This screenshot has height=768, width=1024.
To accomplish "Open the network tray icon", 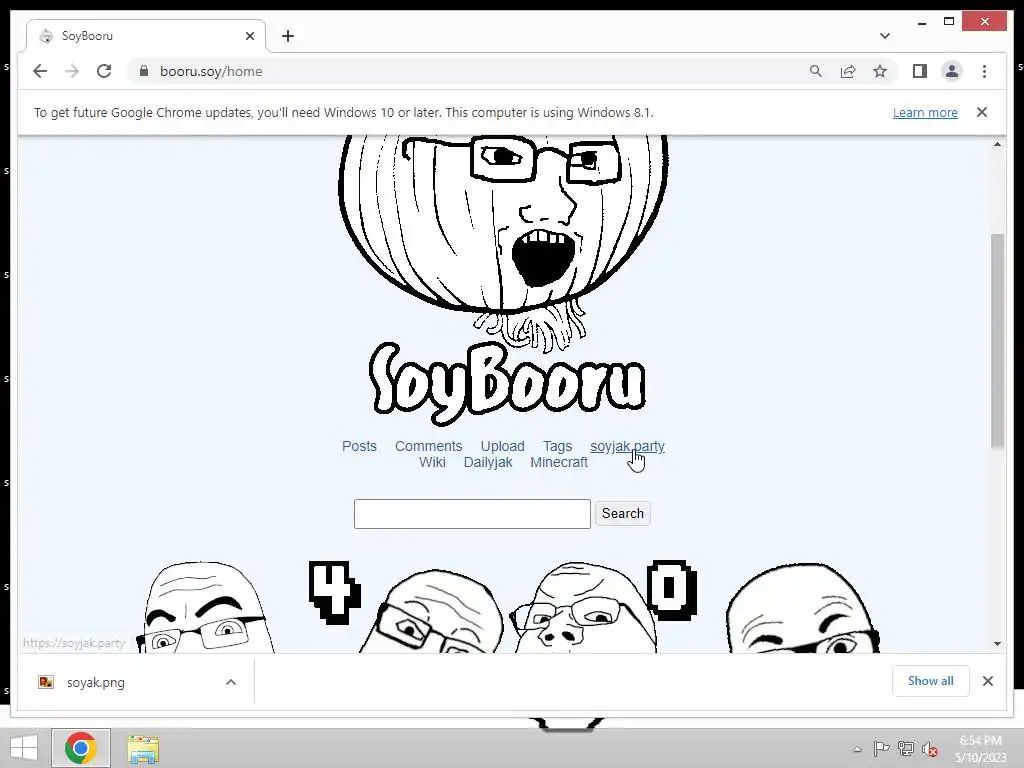I will tap(906, 749).
